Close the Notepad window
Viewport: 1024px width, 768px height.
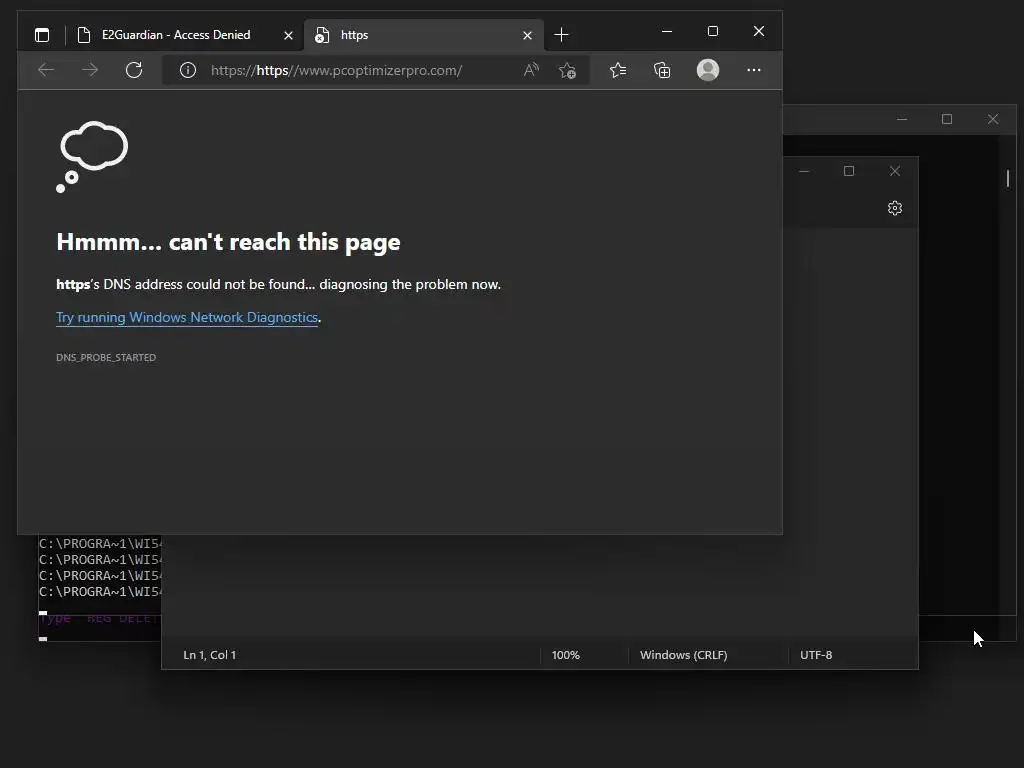click(895, 171)
